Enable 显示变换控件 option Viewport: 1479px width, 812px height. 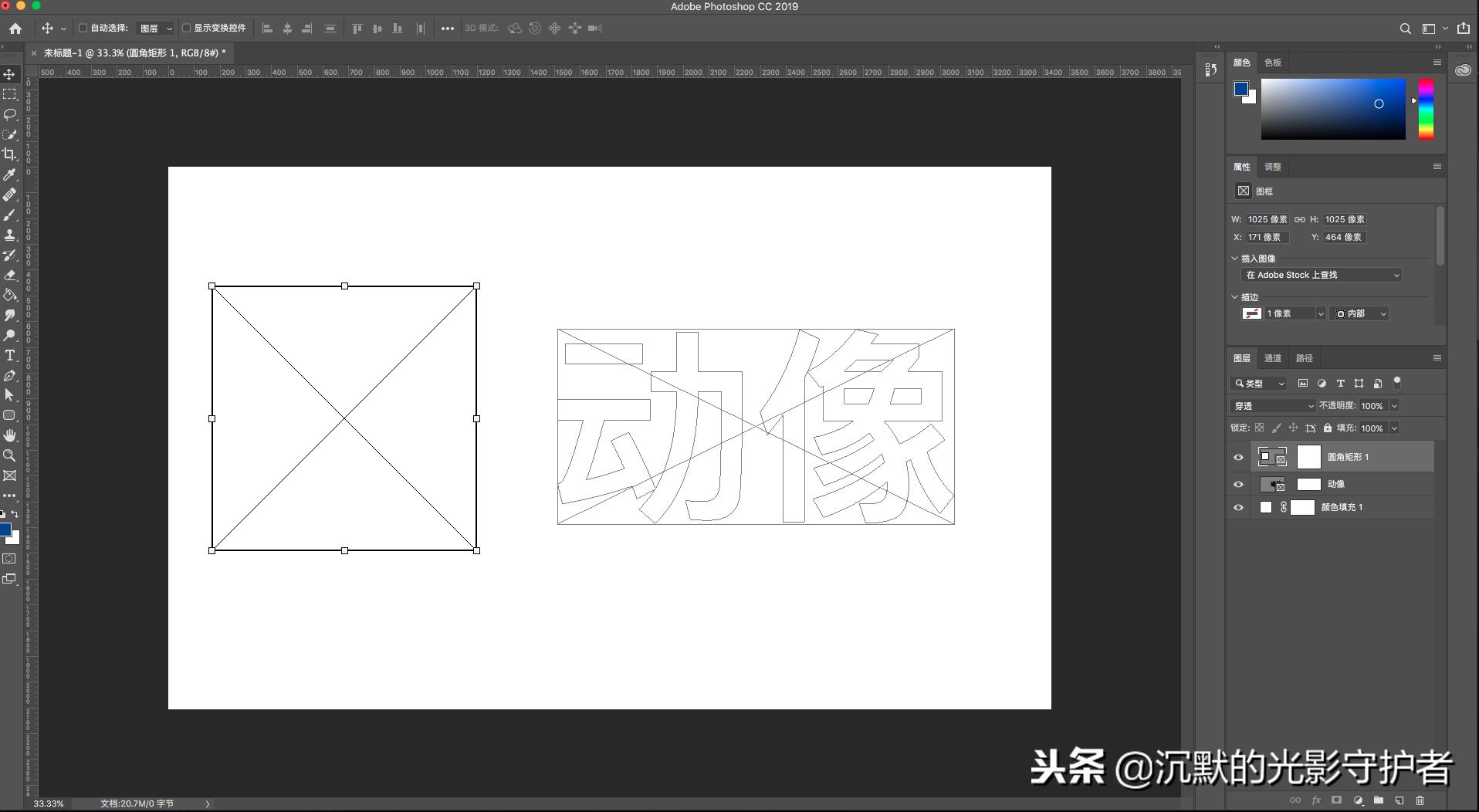pyautogui.click(x=186, y=28)
